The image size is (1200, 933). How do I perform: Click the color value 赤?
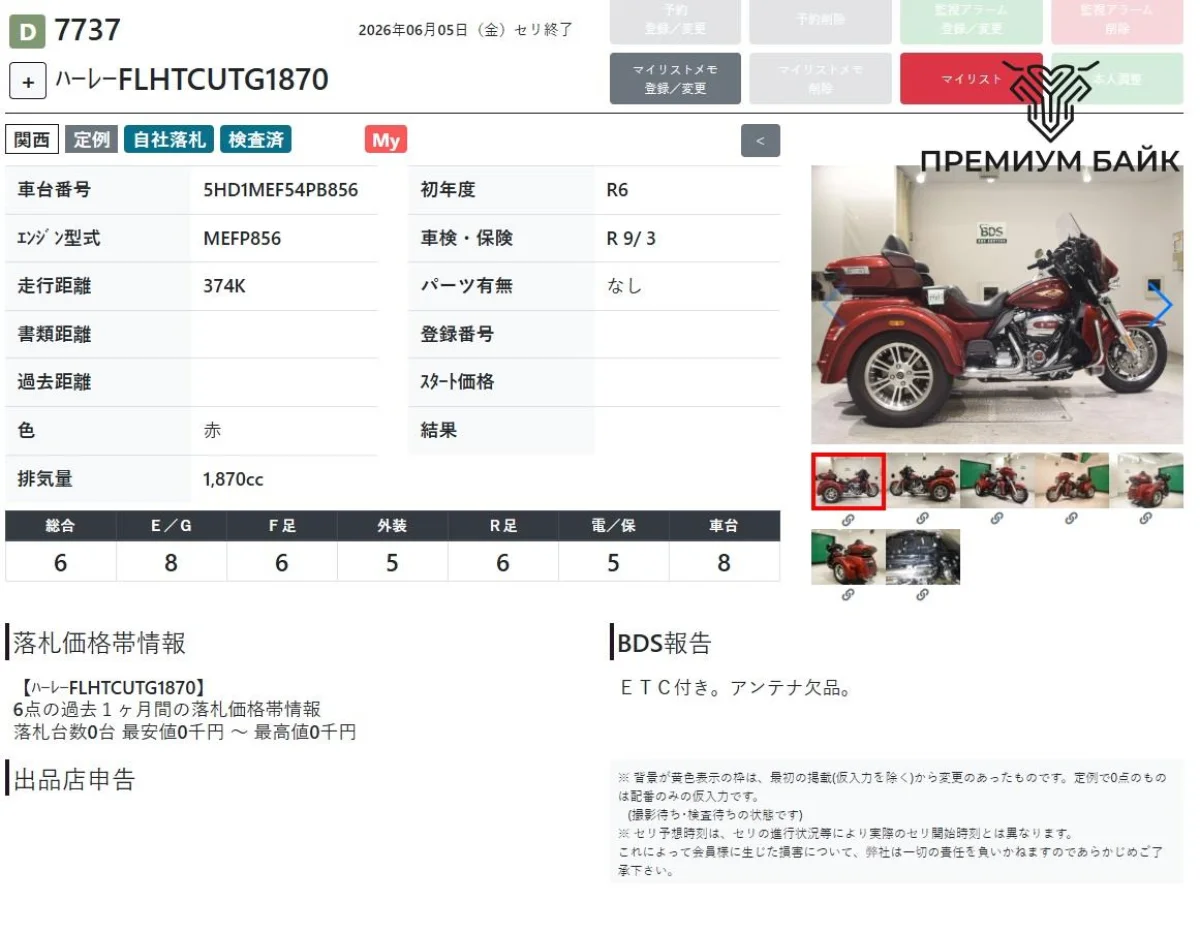(x=212, y=431)
